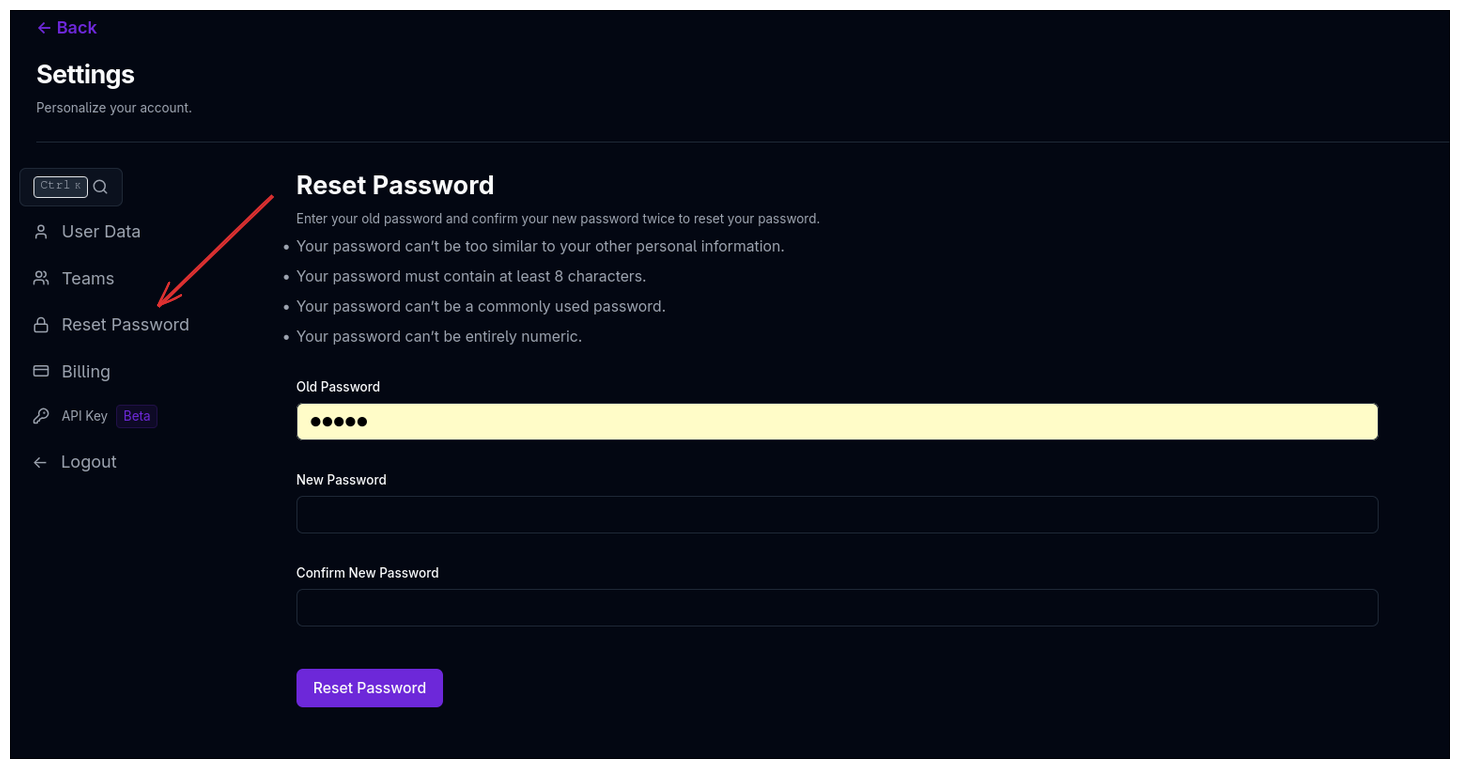Image resolution: width=1460 pixels, height=769 pixels.
Task: Open the User Data settings section
Action: point(100,231)
